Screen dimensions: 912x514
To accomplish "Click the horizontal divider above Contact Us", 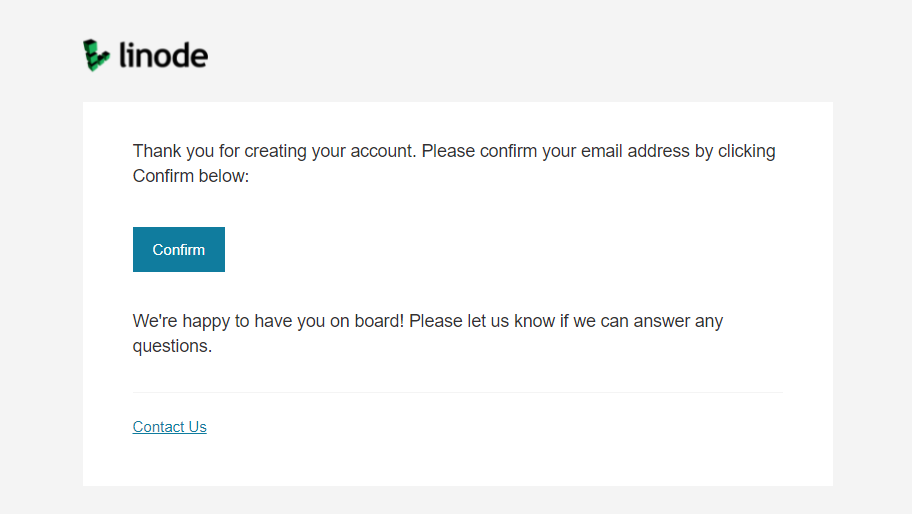I will [458, 392].
